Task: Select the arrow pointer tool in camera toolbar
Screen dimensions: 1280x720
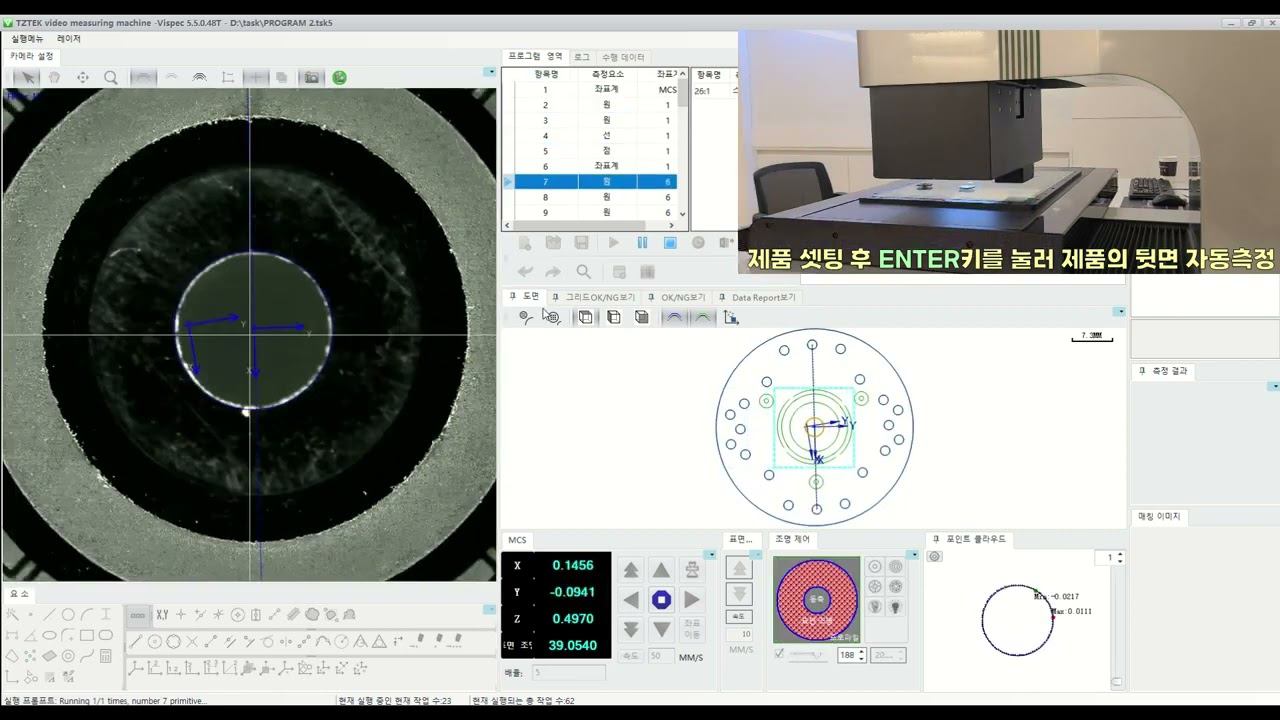Action: click(27, 77)
